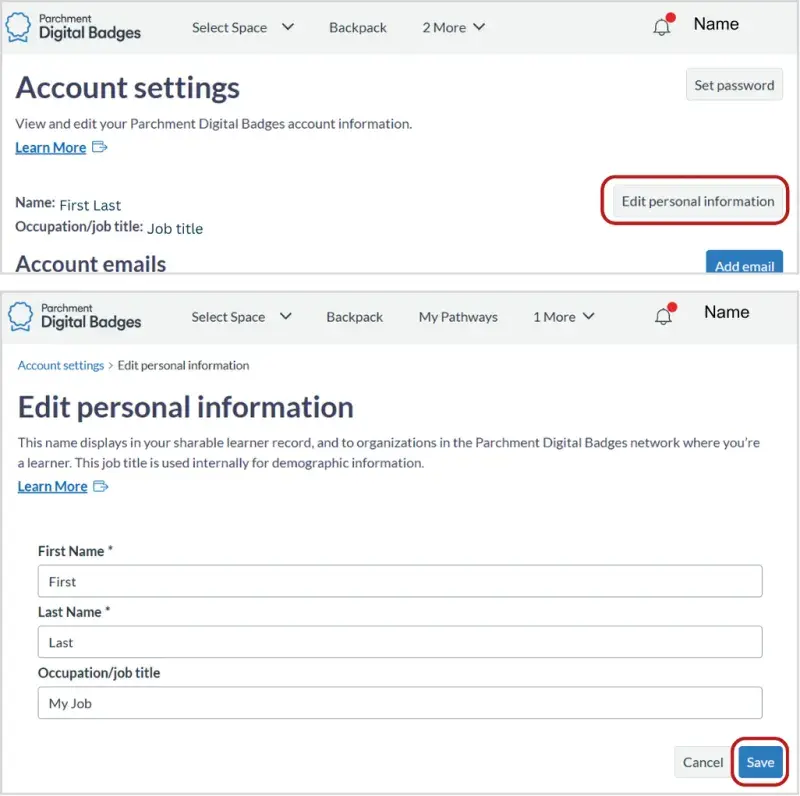
Task: Click the Set password button
Action: click(734, 85)
